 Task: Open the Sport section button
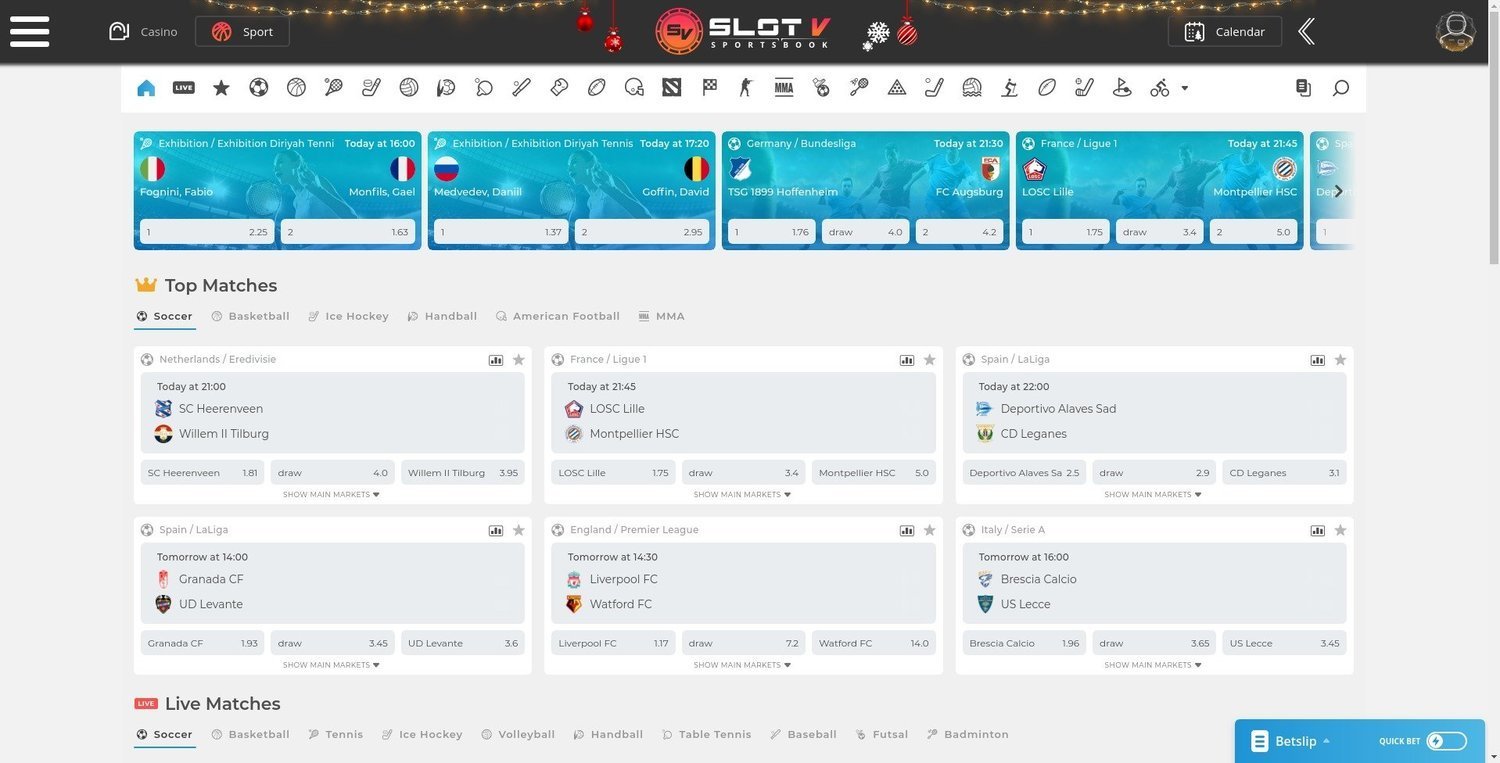242,31
